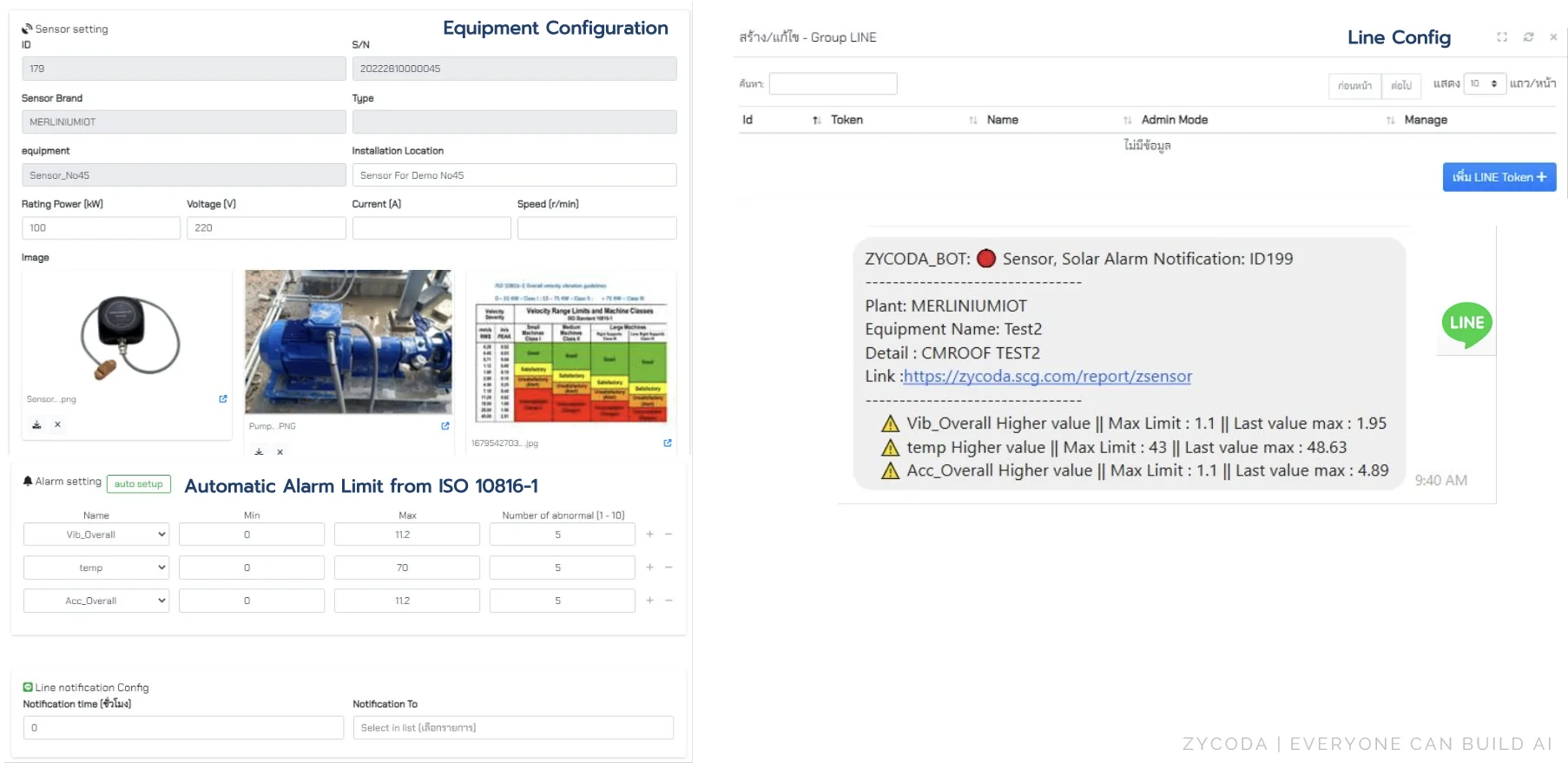
Task: Open the rows-per-page dropdown showing 10
Action: [1484, 84]
